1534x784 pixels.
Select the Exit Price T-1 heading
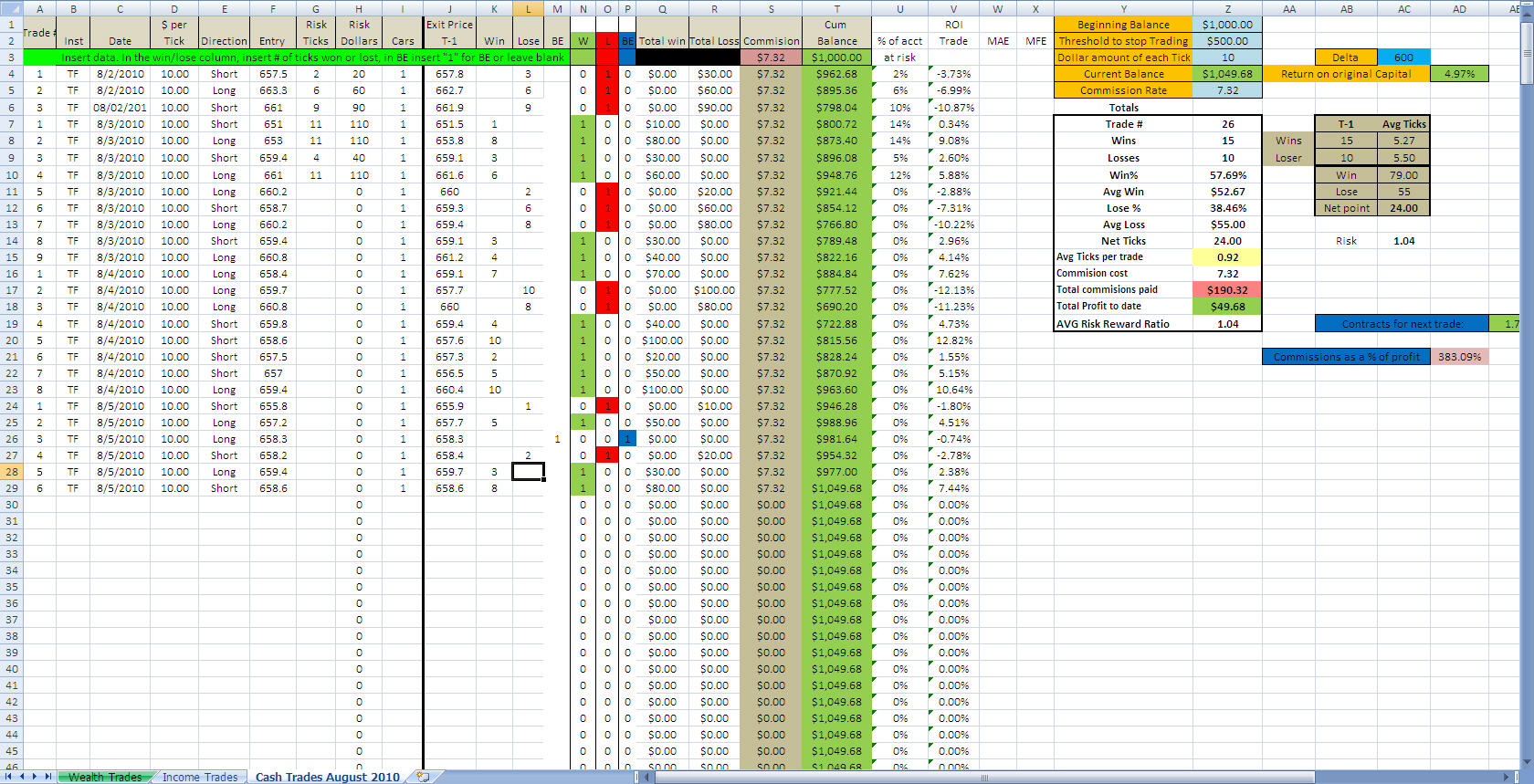450,33
